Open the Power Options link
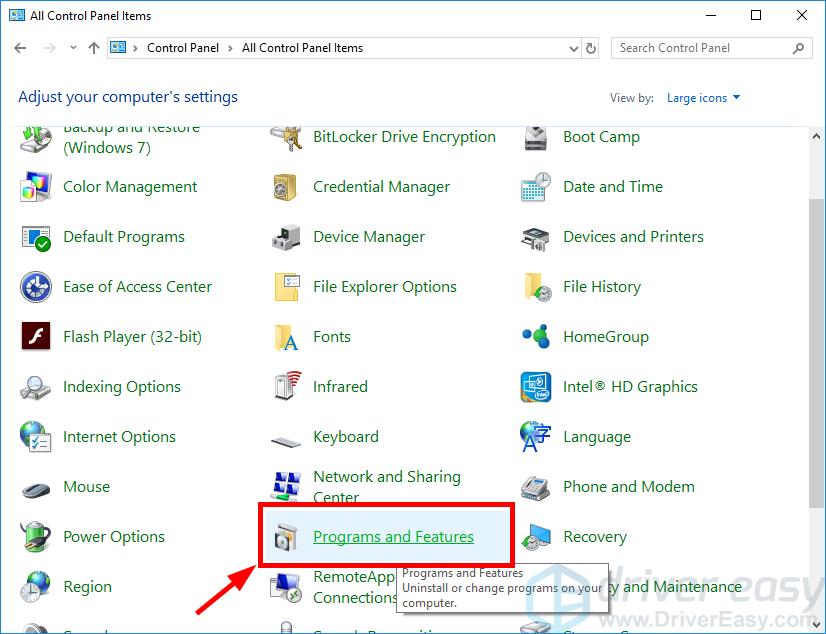Image resolution: width=826 pixels, height=634 pixels. (114, 537)
